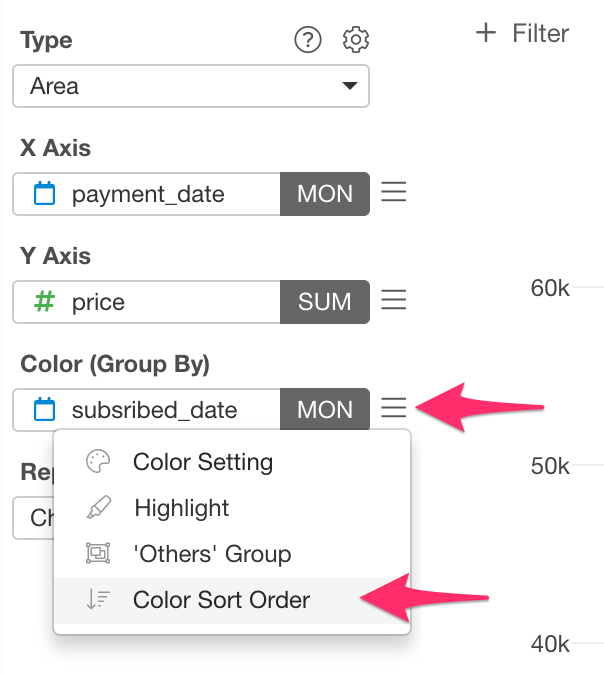Click the palette icon for Color Setting
604x674 pixels.
[98, 462]
